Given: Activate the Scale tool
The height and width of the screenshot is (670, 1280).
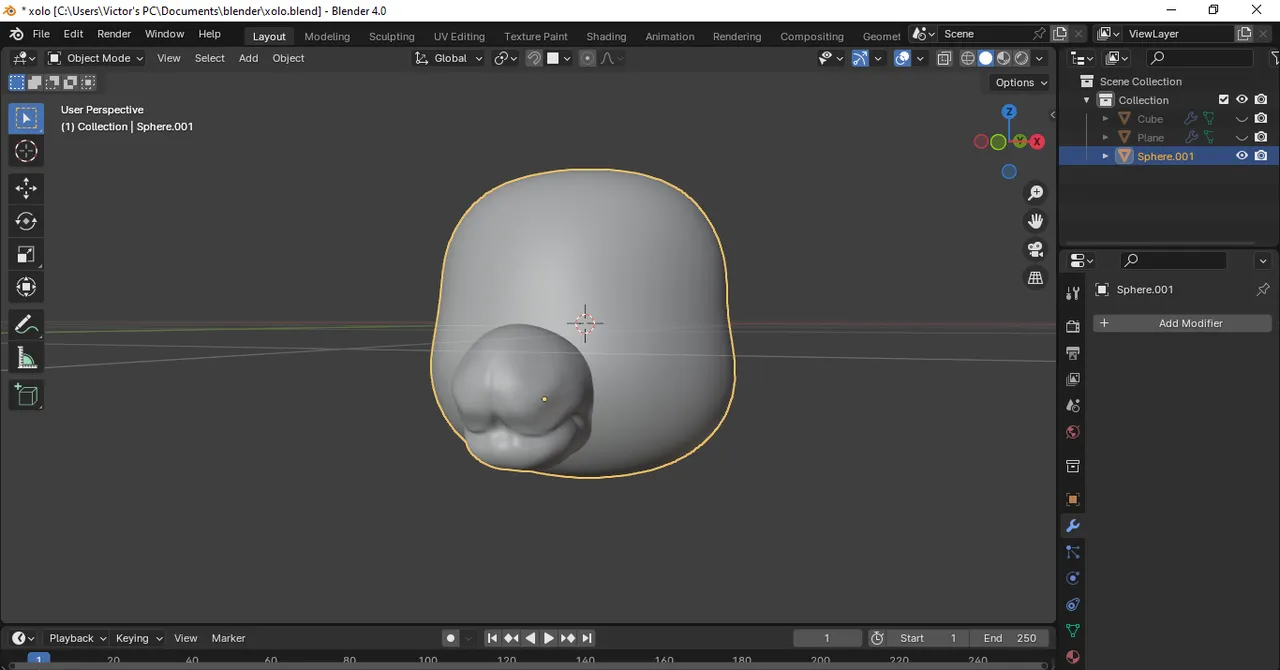Looking at the screenshot, I should coord(27,254).
